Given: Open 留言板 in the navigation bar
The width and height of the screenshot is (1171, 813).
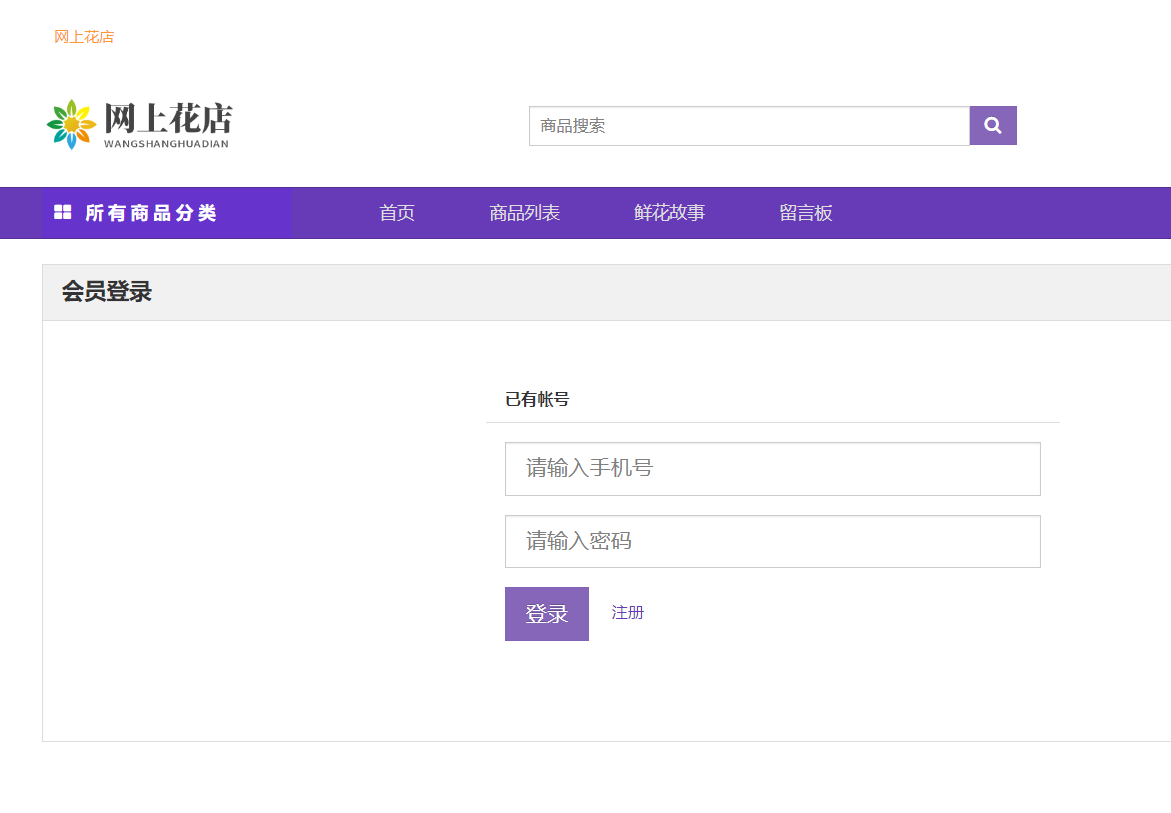Looking at the screenshot, I should (806, 213).
